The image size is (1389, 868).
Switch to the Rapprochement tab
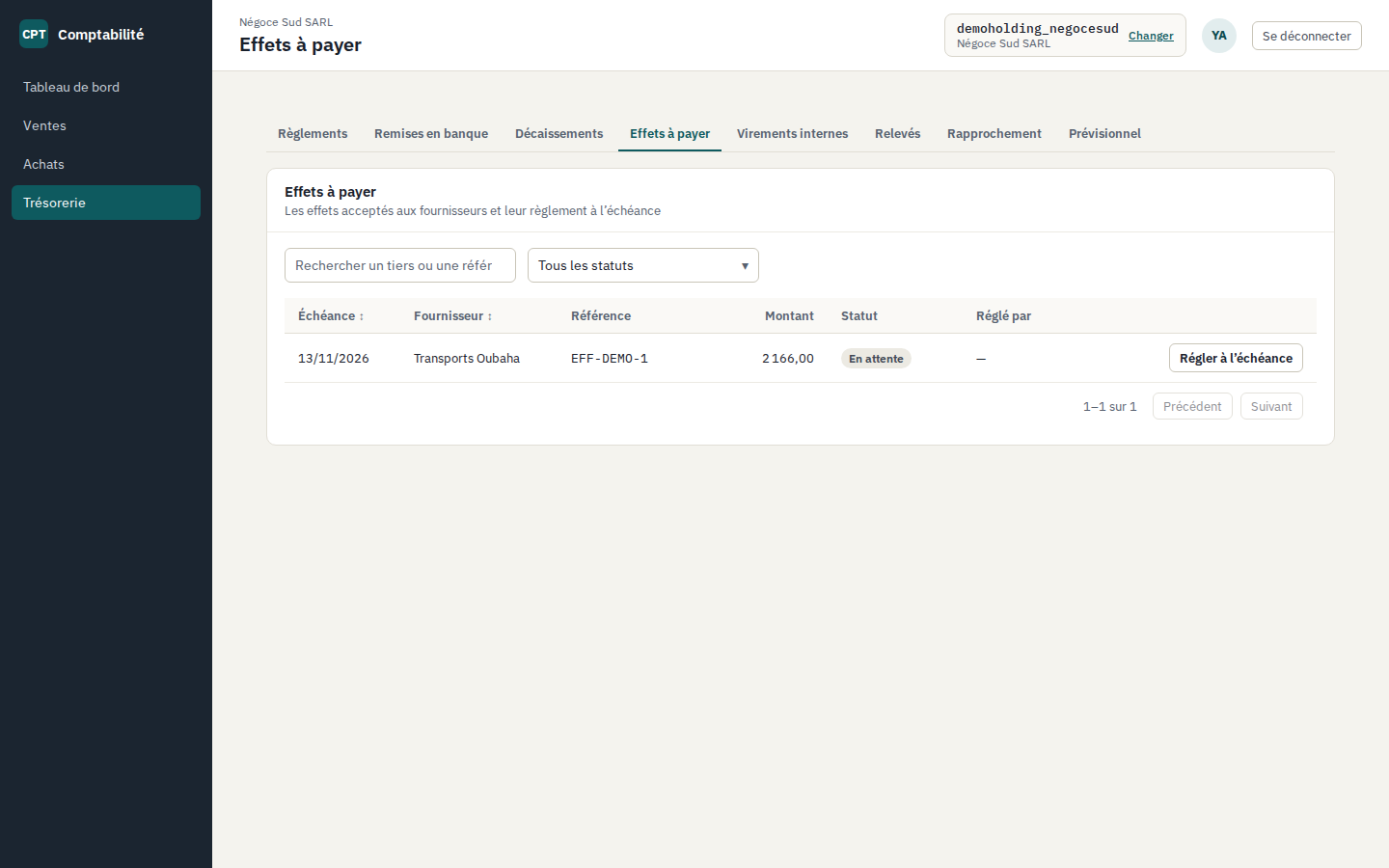994,133
